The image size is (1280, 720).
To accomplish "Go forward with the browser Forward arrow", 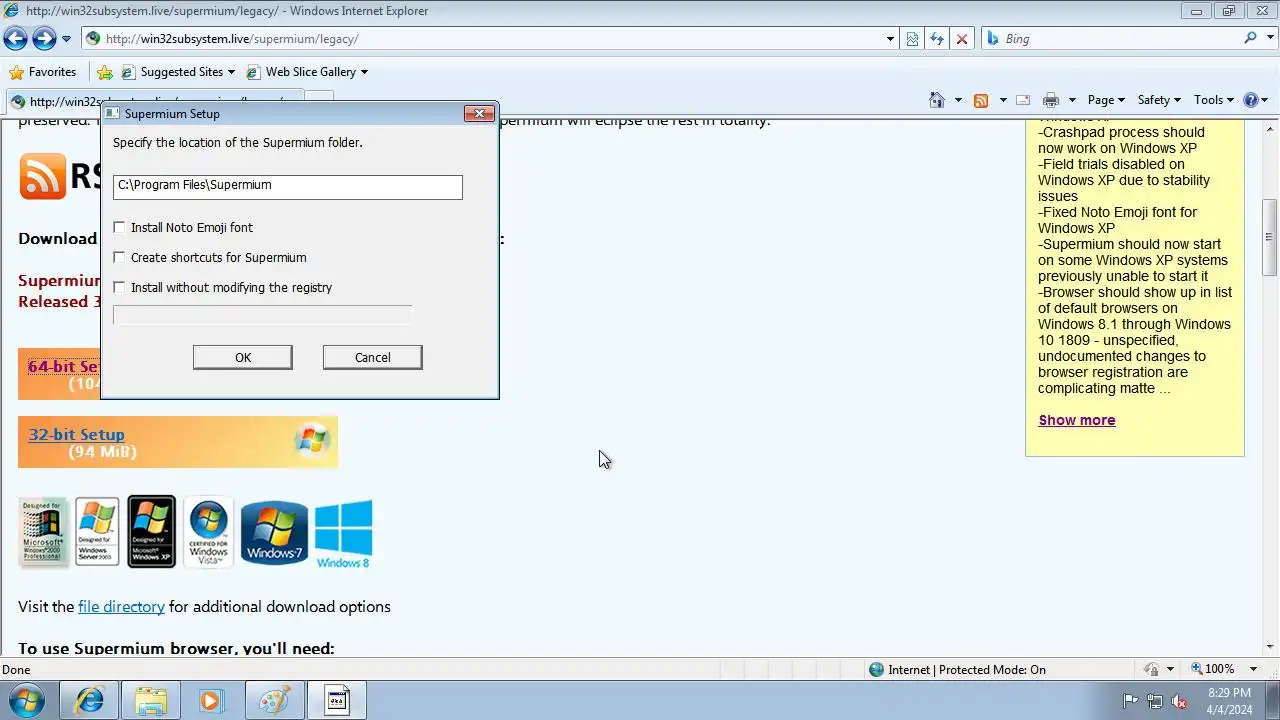I will point(44,39).
